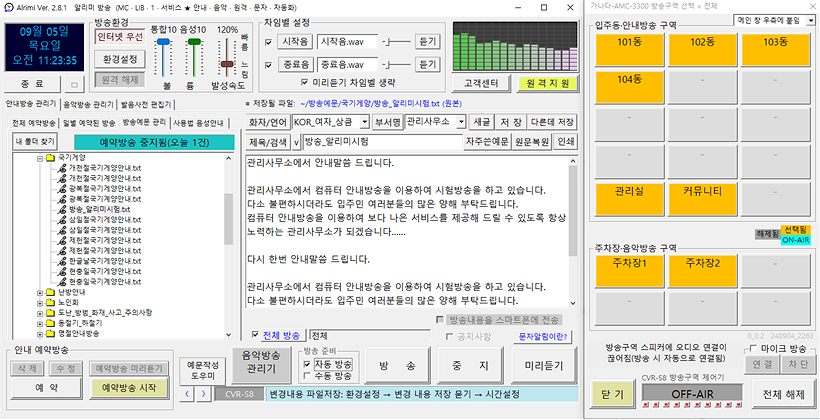The width and height of the screenshot is (820, 420).
Task: Toggle the 전체 방송 checkbox
Action: coord(255,335)
